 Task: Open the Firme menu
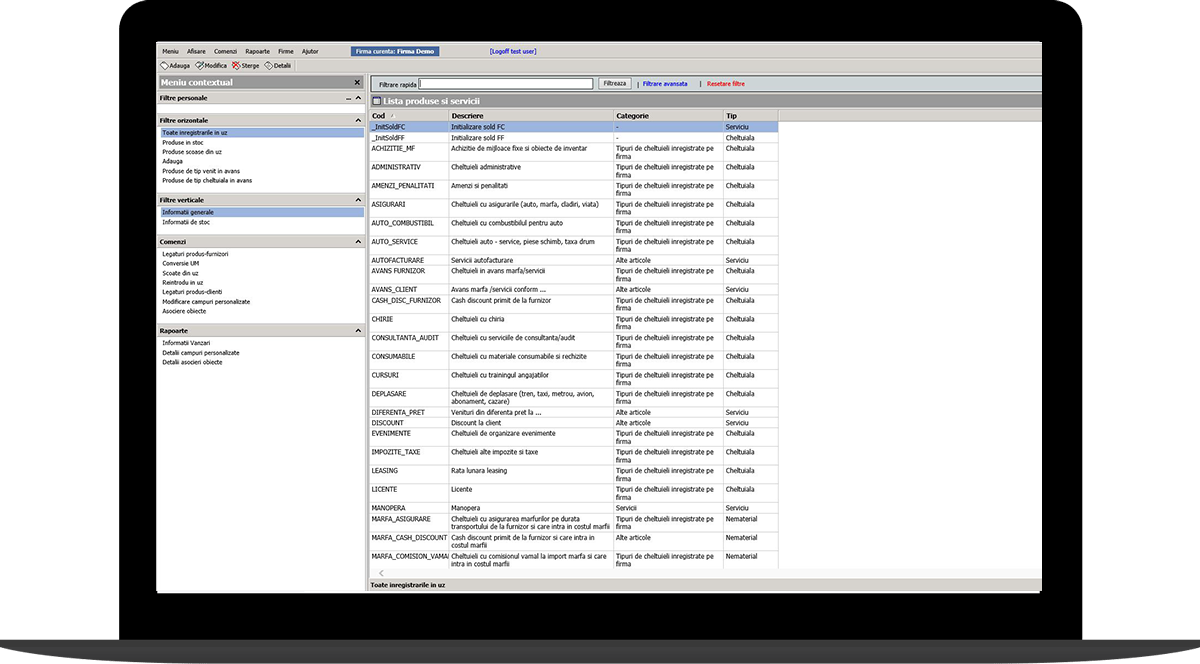pyautogui.click(x=286, y=51)
